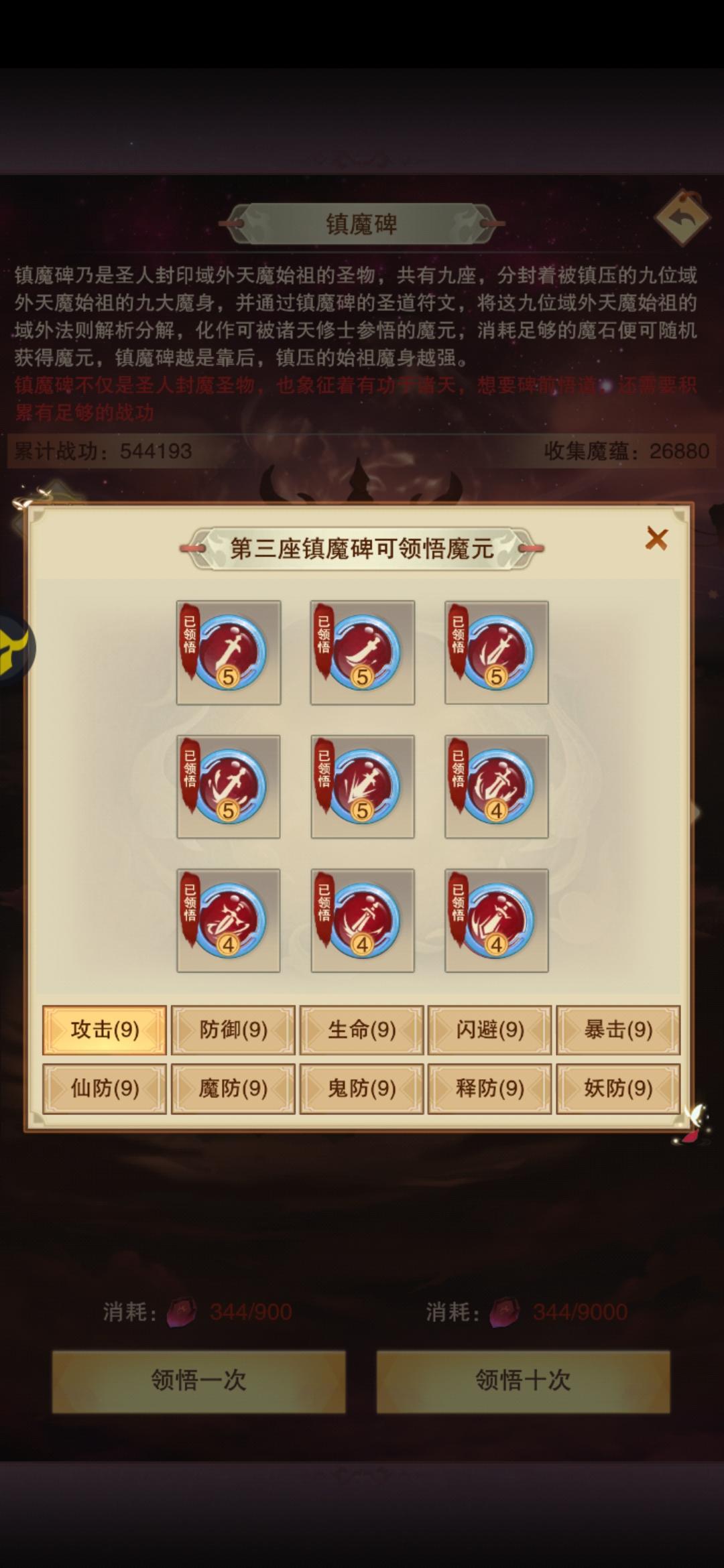Open the 闪避(9) category
Viewport: 724px width, 1568px height.
490,1030
